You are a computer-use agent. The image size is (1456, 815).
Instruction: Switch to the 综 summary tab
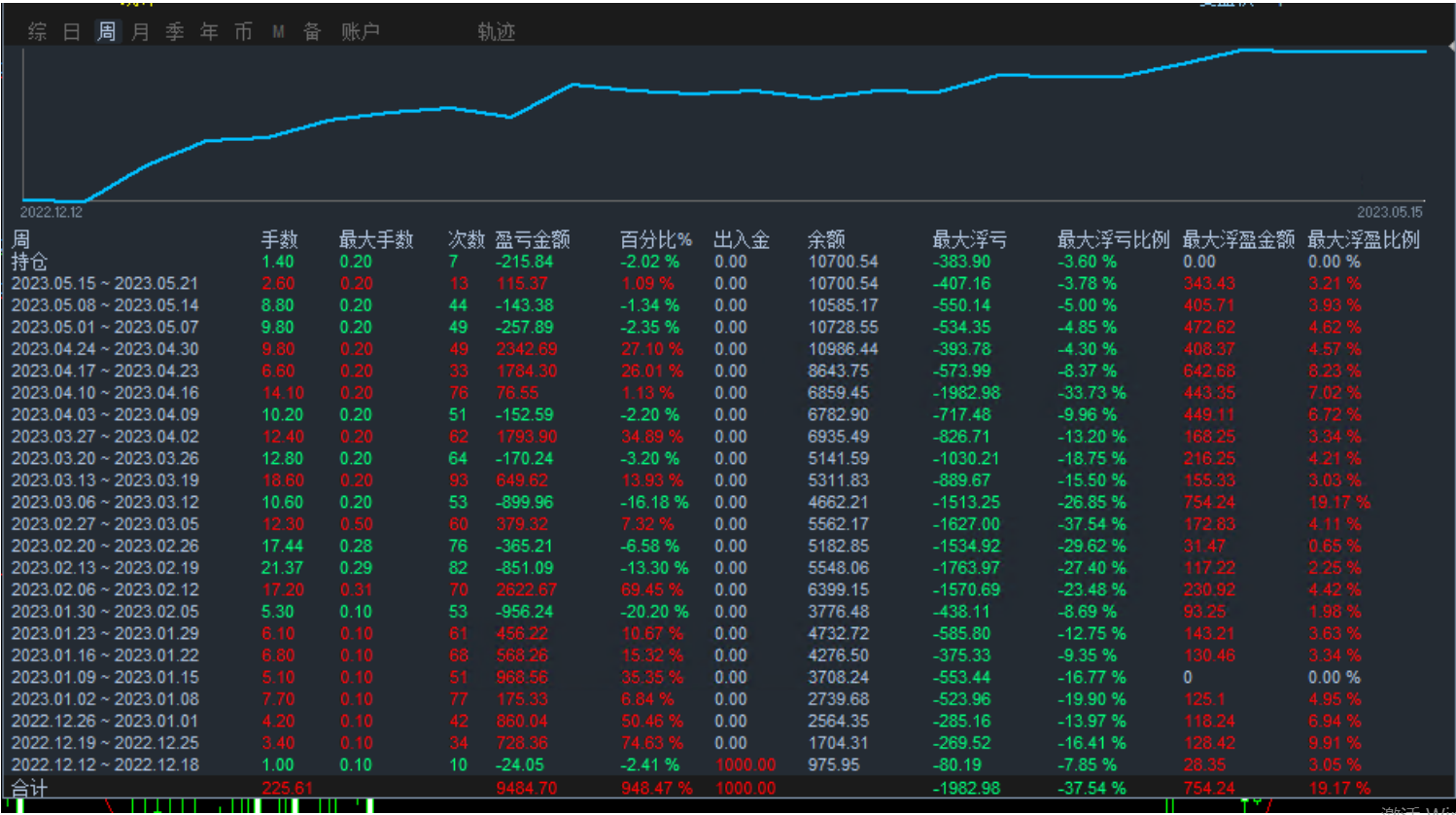[x=37, y=31]
